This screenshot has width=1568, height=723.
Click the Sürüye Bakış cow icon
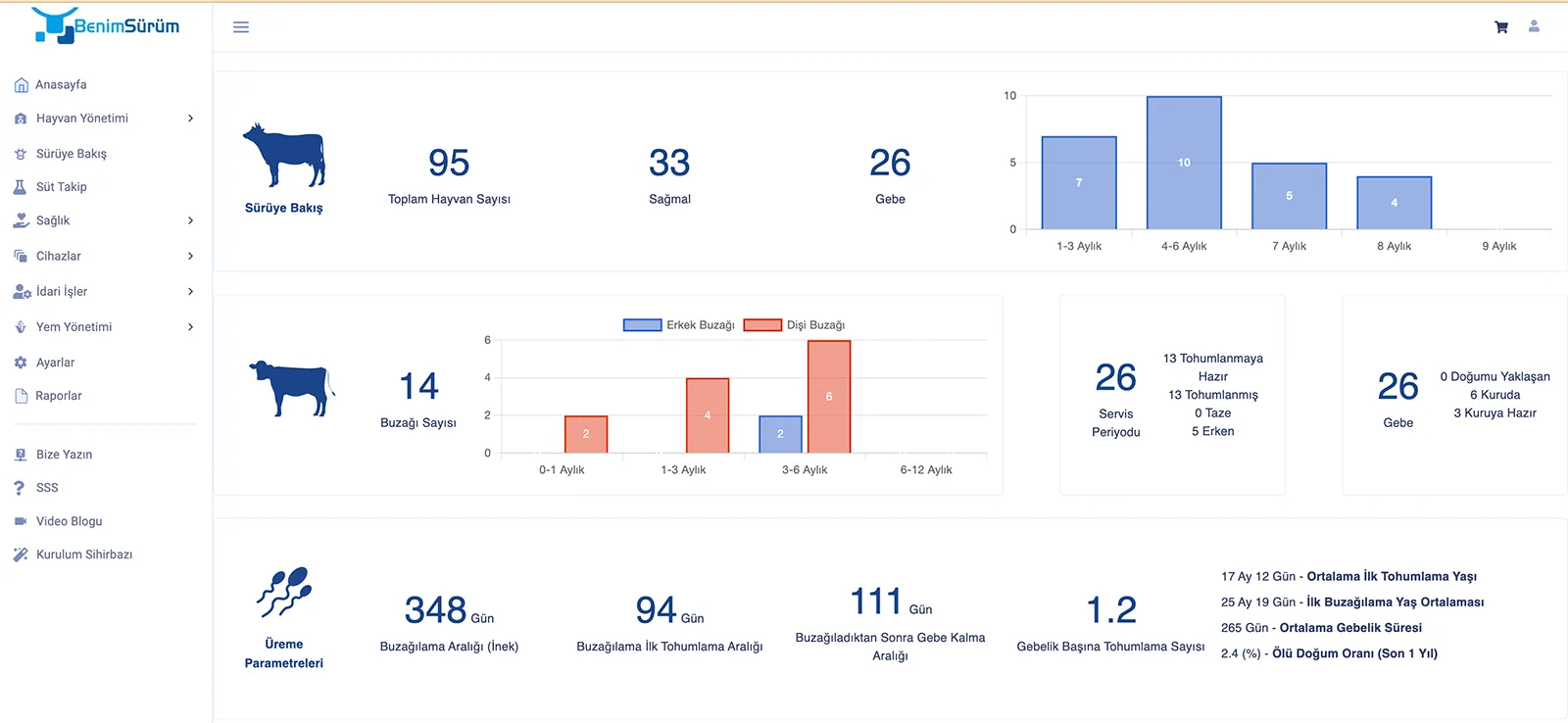pyautogui.click(x=283, y=156)
